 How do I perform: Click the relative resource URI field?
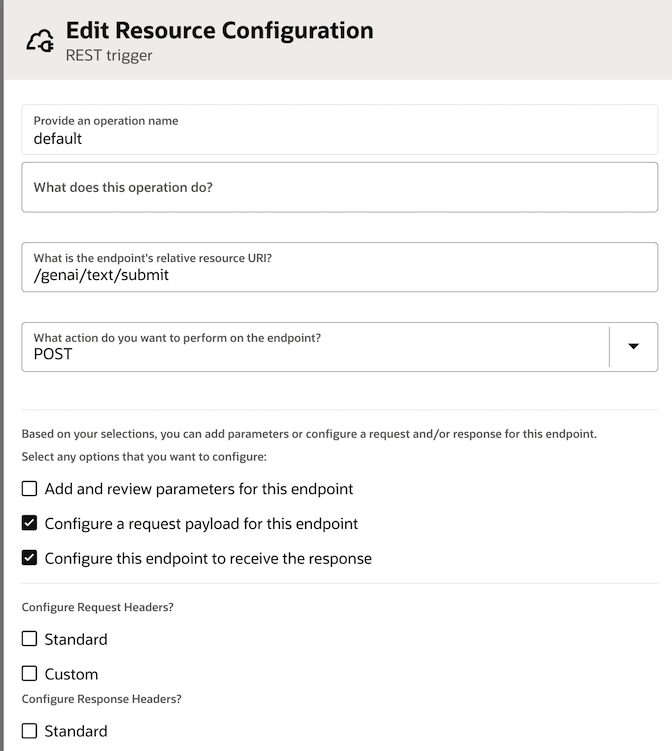(x=340, y=274)
